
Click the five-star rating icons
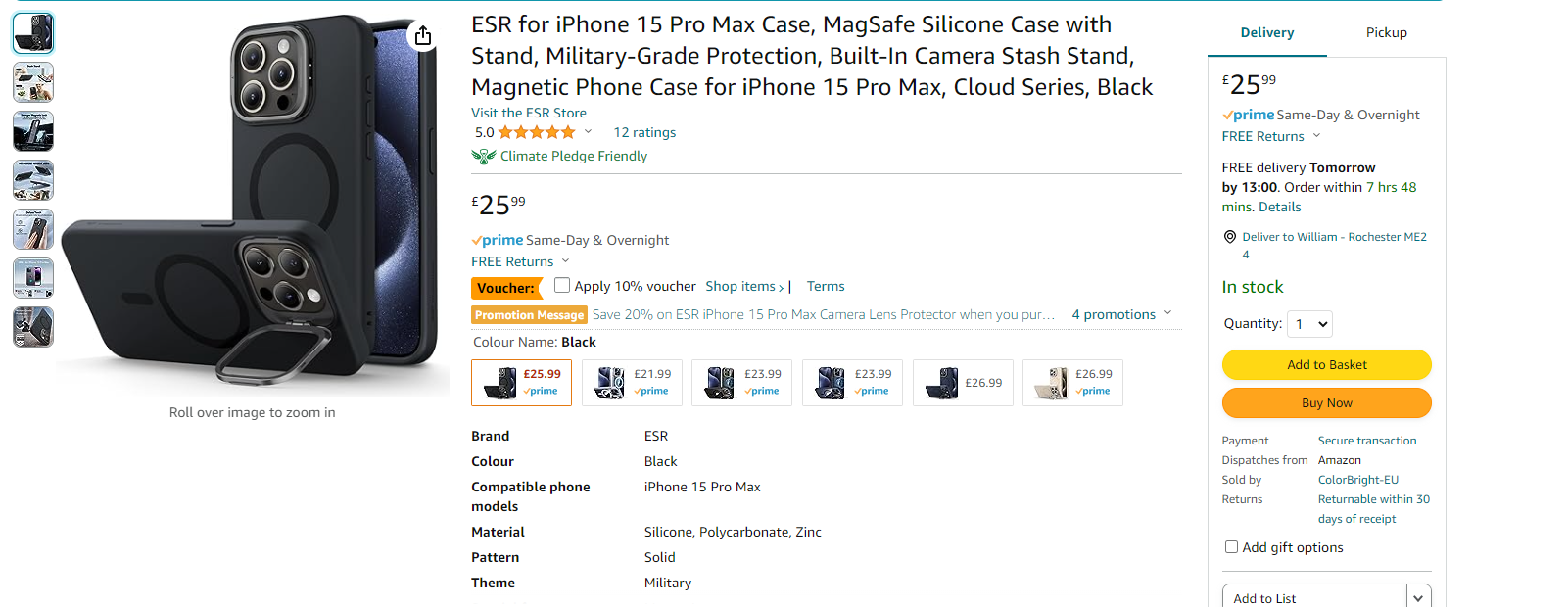click(537, 132)
